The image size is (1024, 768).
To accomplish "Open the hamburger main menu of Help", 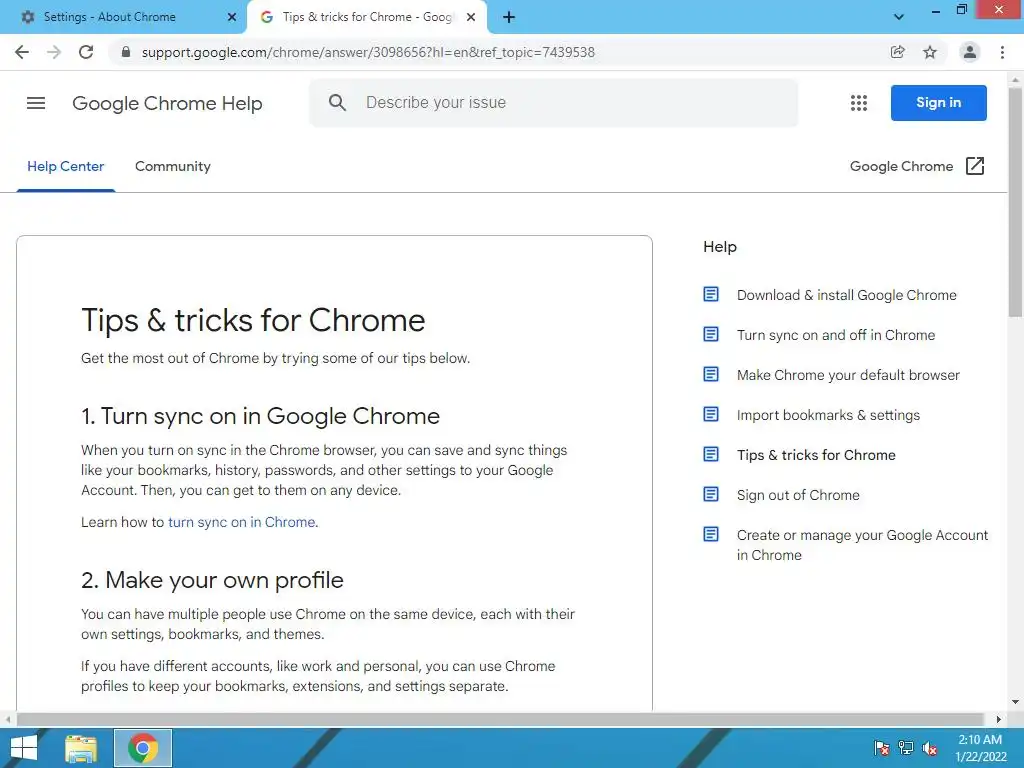I will tap(36, 103).
